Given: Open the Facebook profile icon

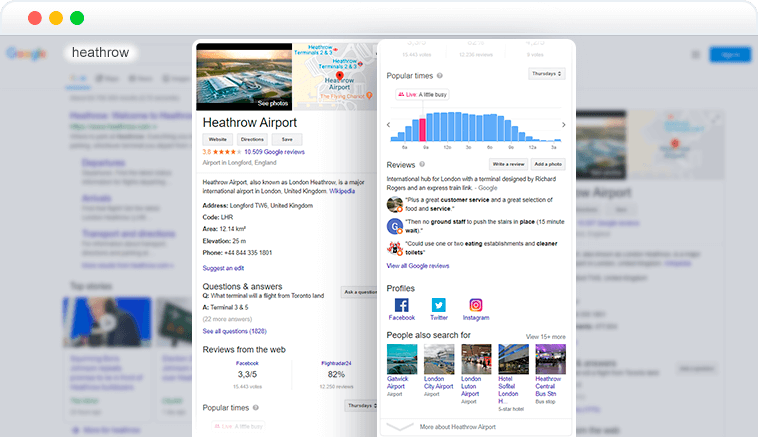Looking at the screenshot, I should [x=402, y=305].
